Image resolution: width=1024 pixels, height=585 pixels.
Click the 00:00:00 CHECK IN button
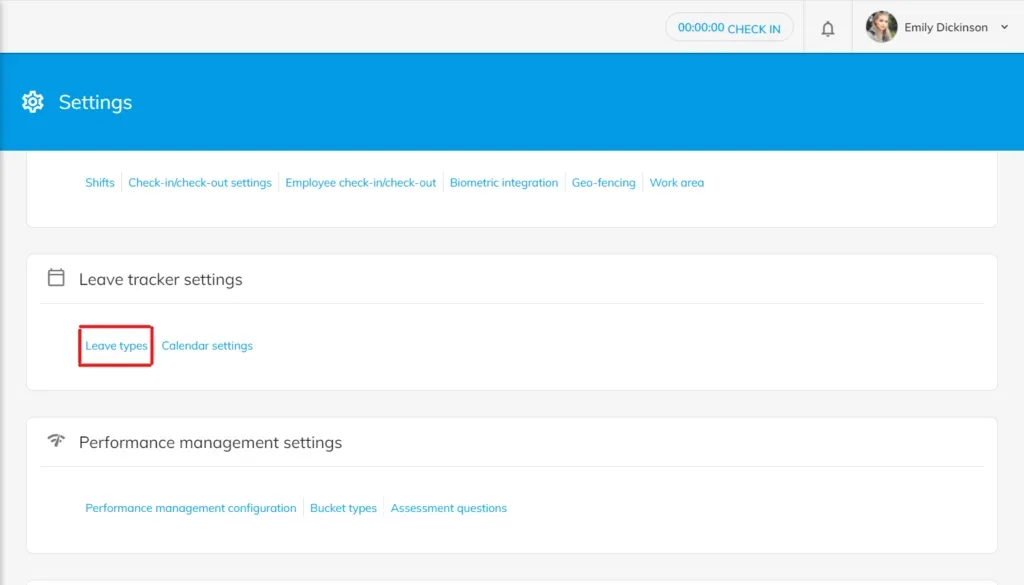pos(729,27)
